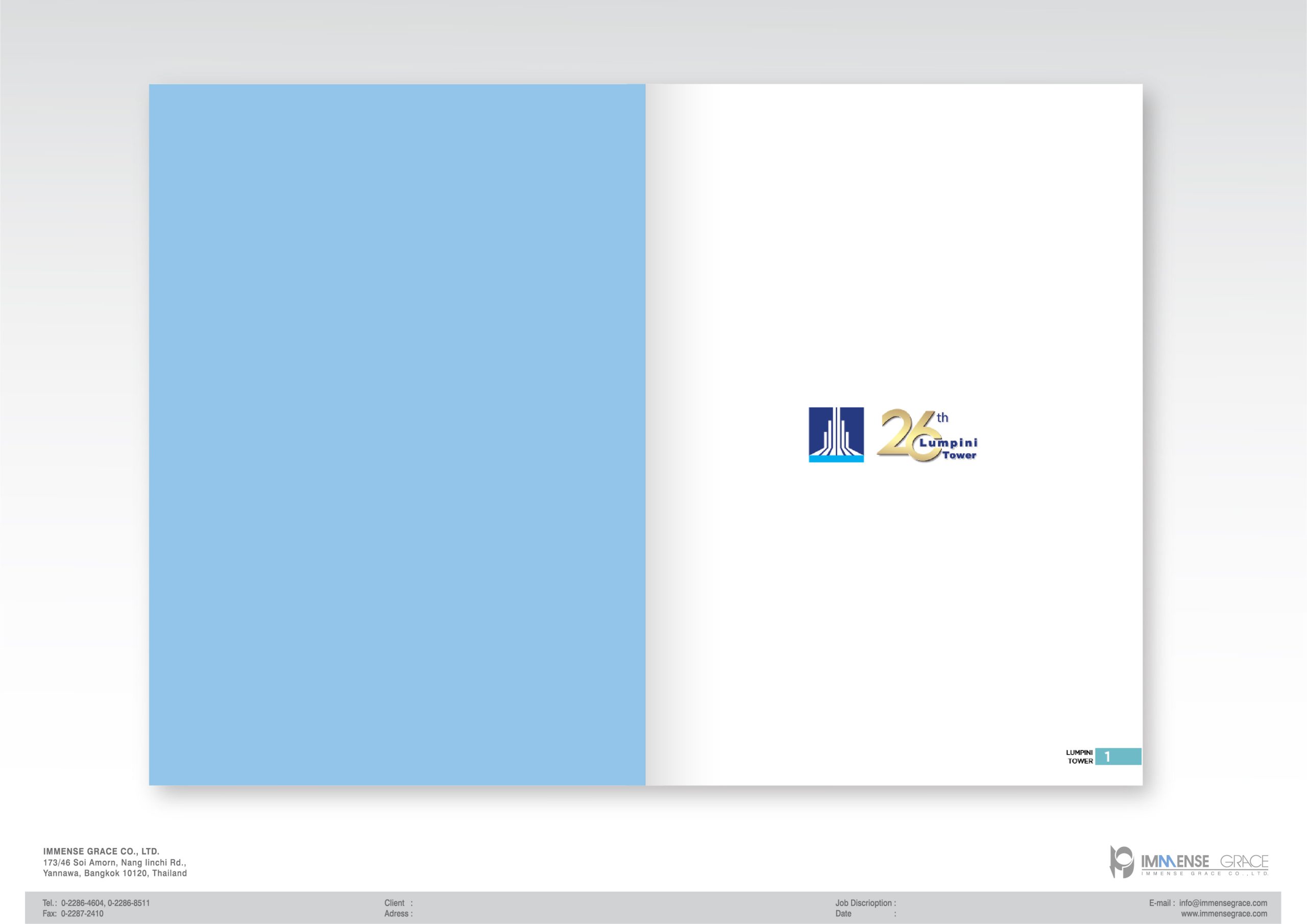Select the teal page number 1 box
Image resolution: width=1307 pixels, height=924 pixels.
coord(1118,756)
